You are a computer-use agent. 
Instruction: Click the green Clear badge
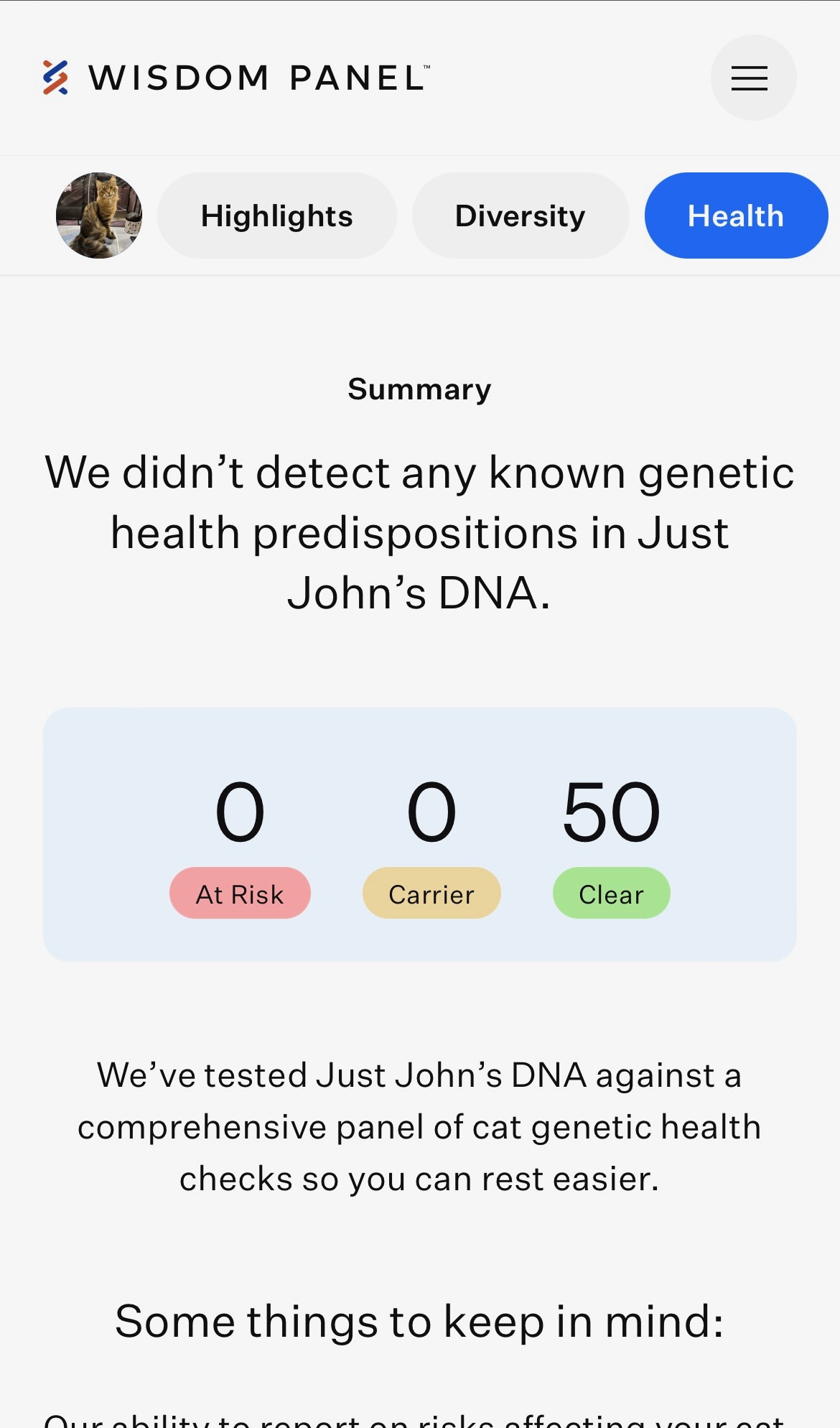coord(611,894)
